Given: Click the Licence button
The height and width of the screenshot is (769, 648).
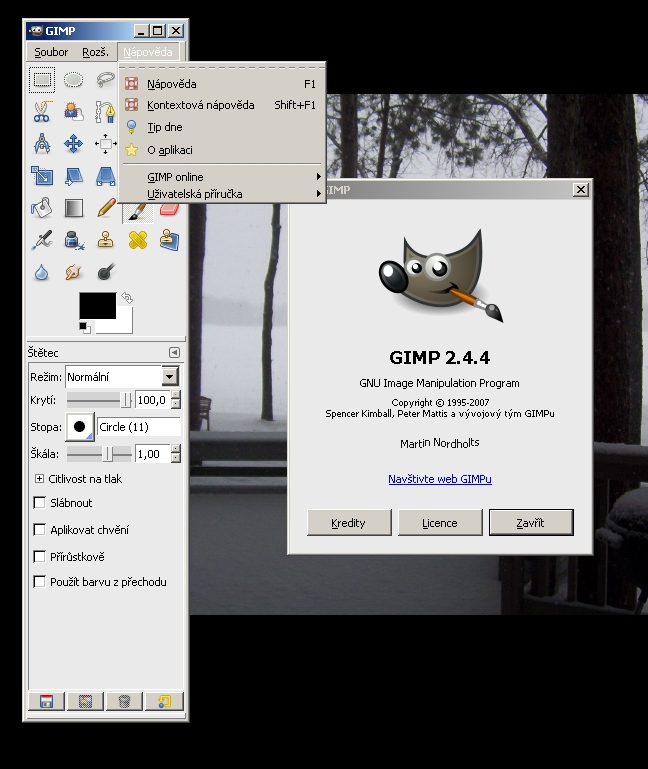Looking at the screenshot, I should (x=440, y=522).
